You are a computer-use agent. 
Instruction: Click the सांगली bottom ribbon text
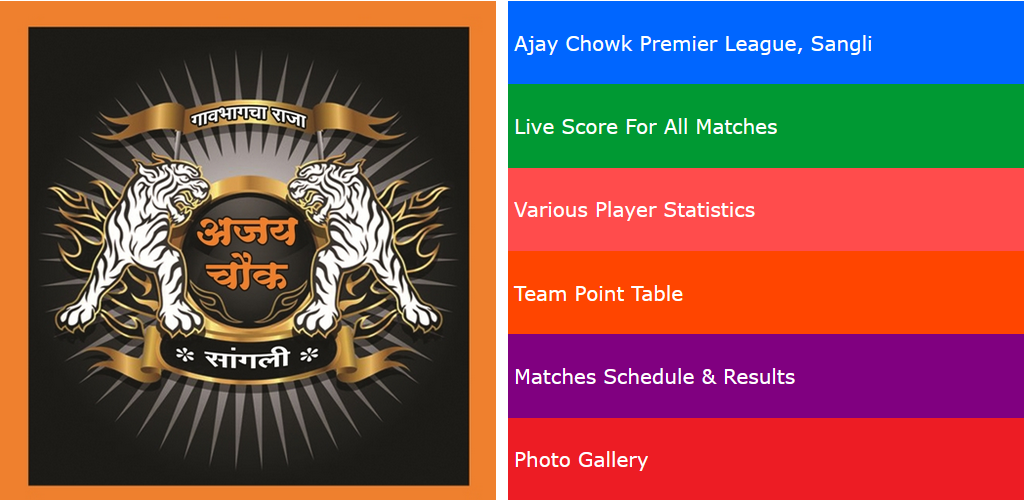point(248,358)
